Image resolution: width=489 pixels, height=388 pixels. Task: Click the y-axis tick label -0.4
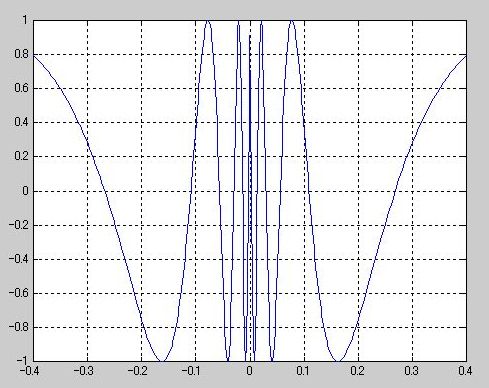click(19, 259)
